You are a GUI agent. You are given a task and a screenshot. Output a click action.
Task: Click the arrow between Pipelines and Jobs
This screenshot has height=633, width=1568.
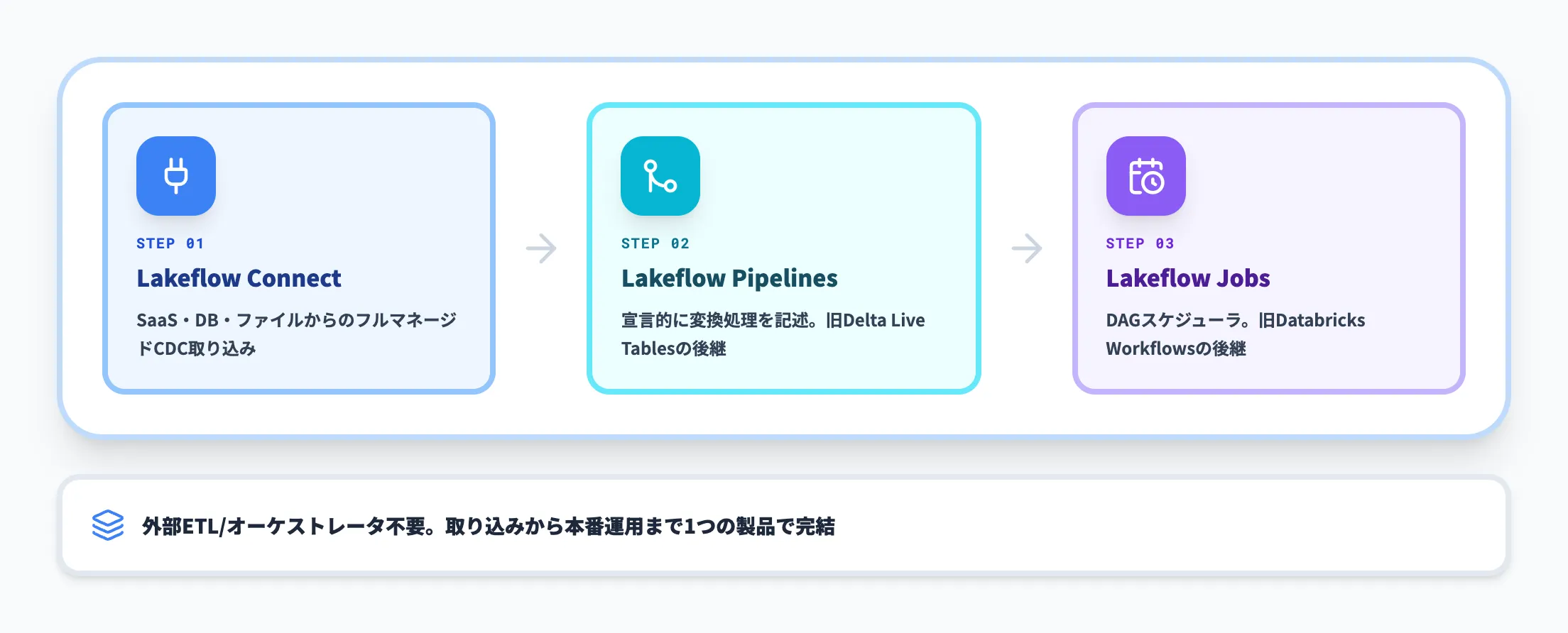[x=1026, y=248]
